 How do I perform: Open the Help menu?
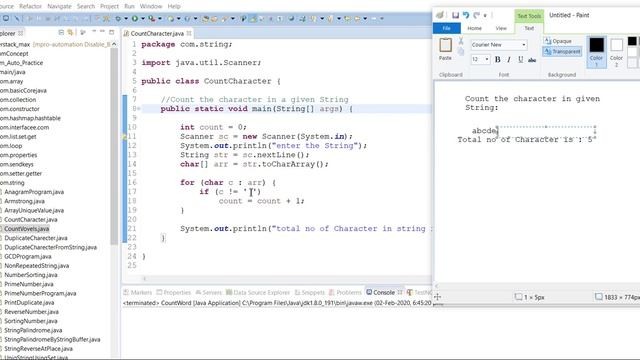click(174, 6)
